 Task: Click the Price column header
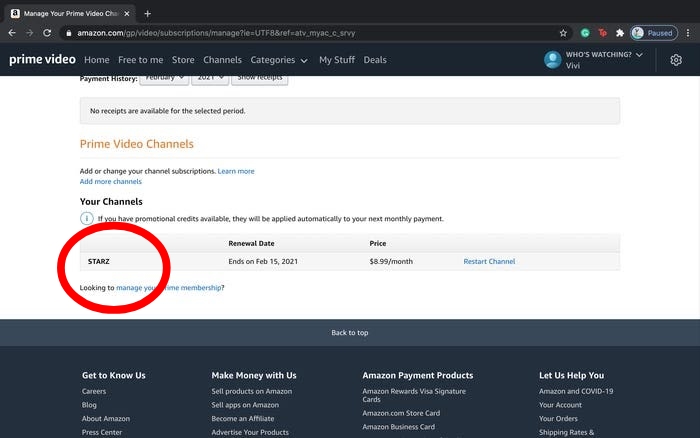[x=378, y=243]
